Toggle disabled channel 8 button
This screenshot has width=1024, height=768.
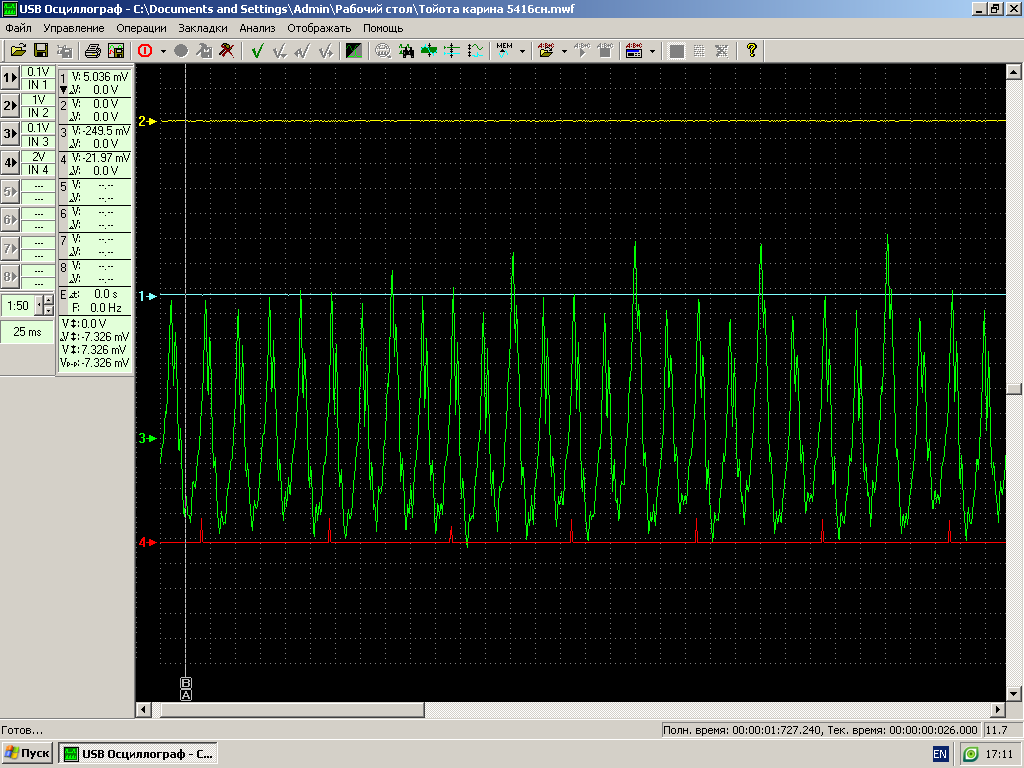pyautogui.click(x=10, y=276)
